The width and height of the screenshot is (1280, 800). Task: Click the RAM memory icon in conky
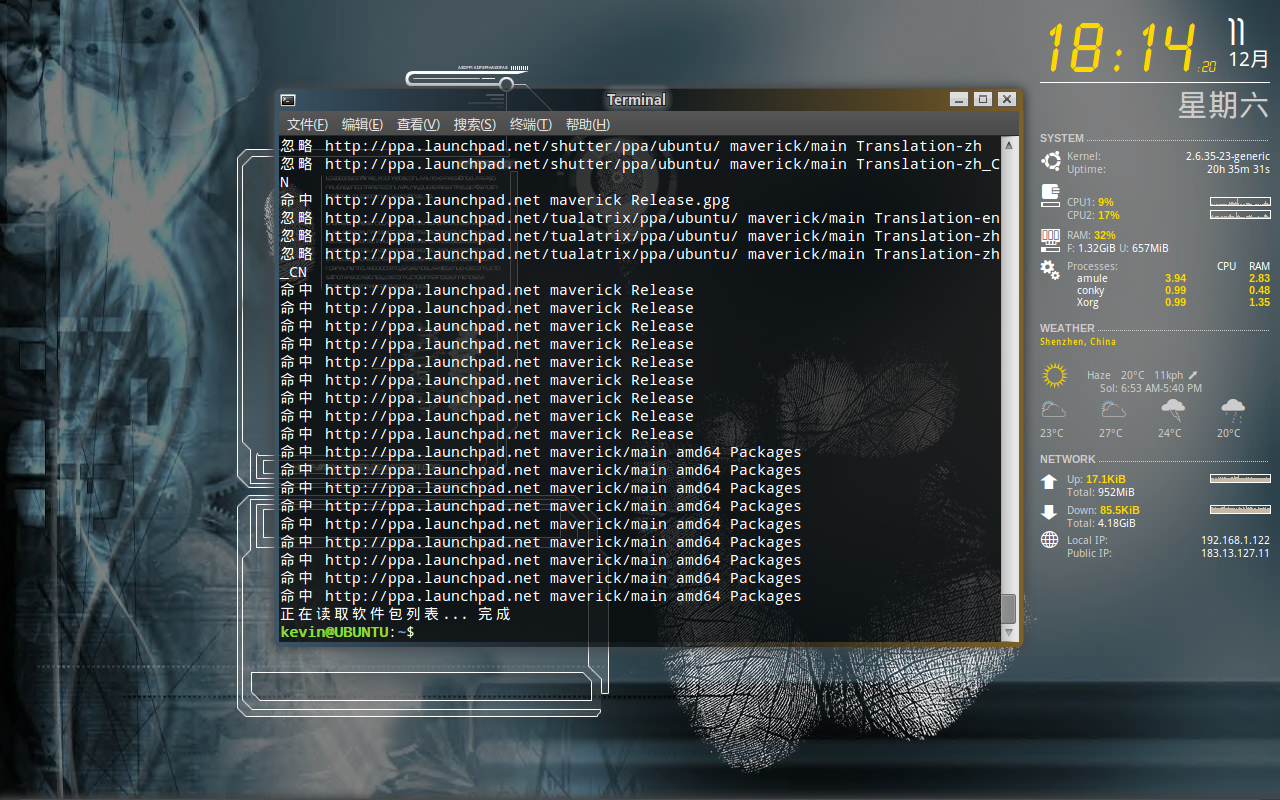[x=1050, y=239]
